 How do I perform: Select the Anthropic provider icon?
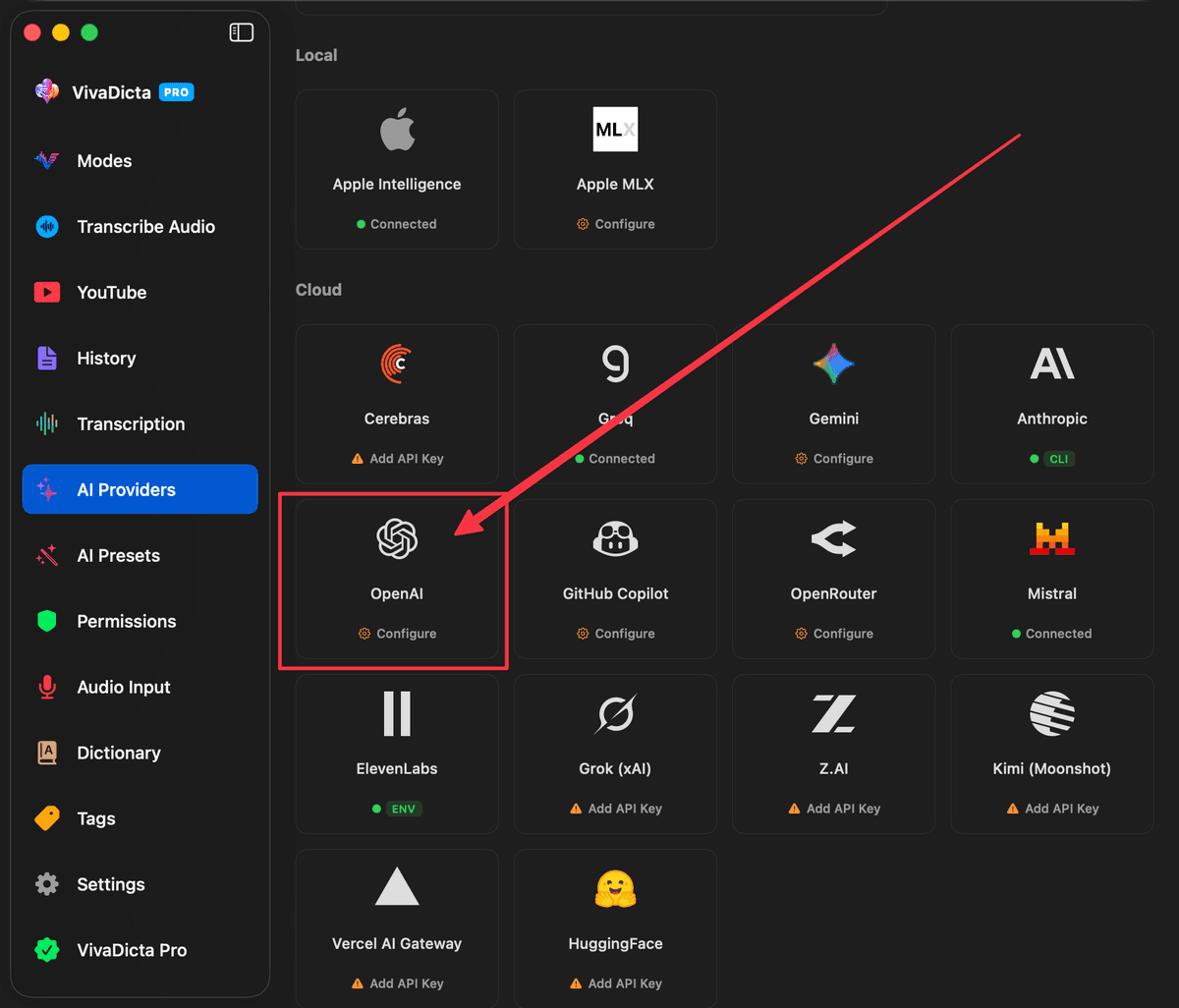1051,364
